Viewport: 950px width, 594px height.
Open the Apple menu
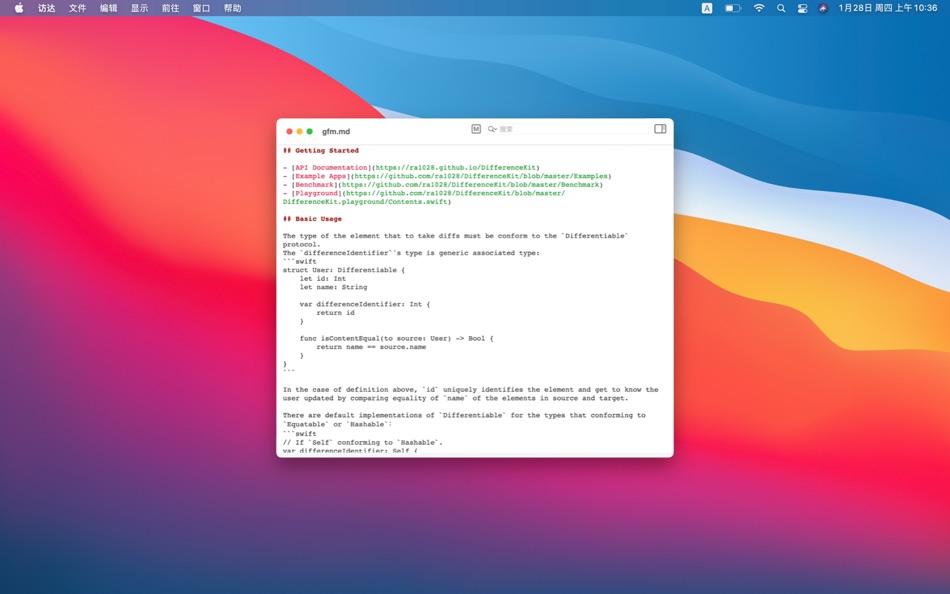[x=19, y=8]
